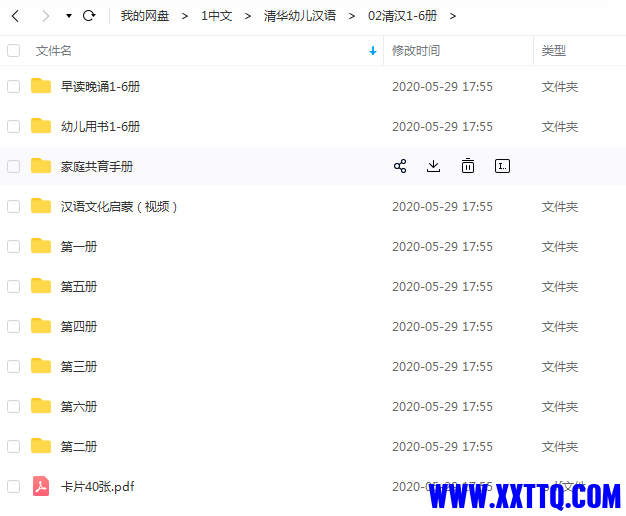This screenshot has width=626, height=516.
Task: Click 家庭共育手册 folder icon
Action: (x=41, y=165)
